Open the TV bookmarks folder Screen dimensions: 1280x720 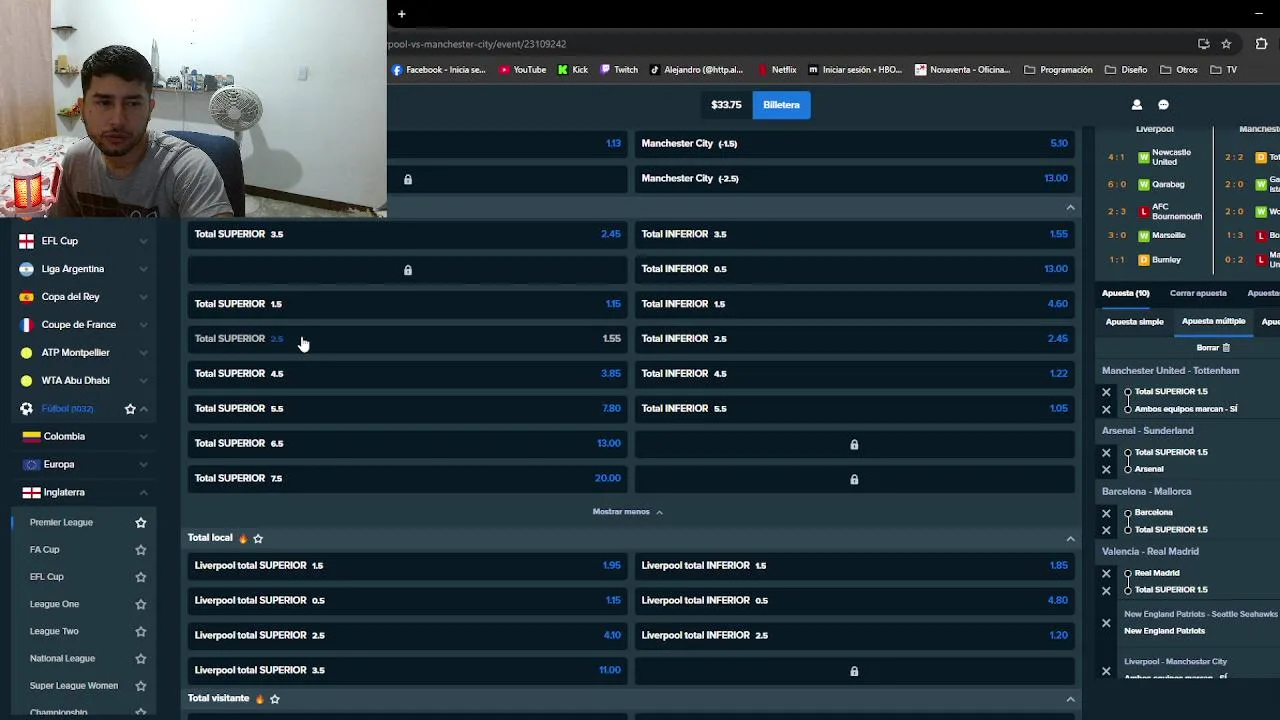[x=1224, y=70]
